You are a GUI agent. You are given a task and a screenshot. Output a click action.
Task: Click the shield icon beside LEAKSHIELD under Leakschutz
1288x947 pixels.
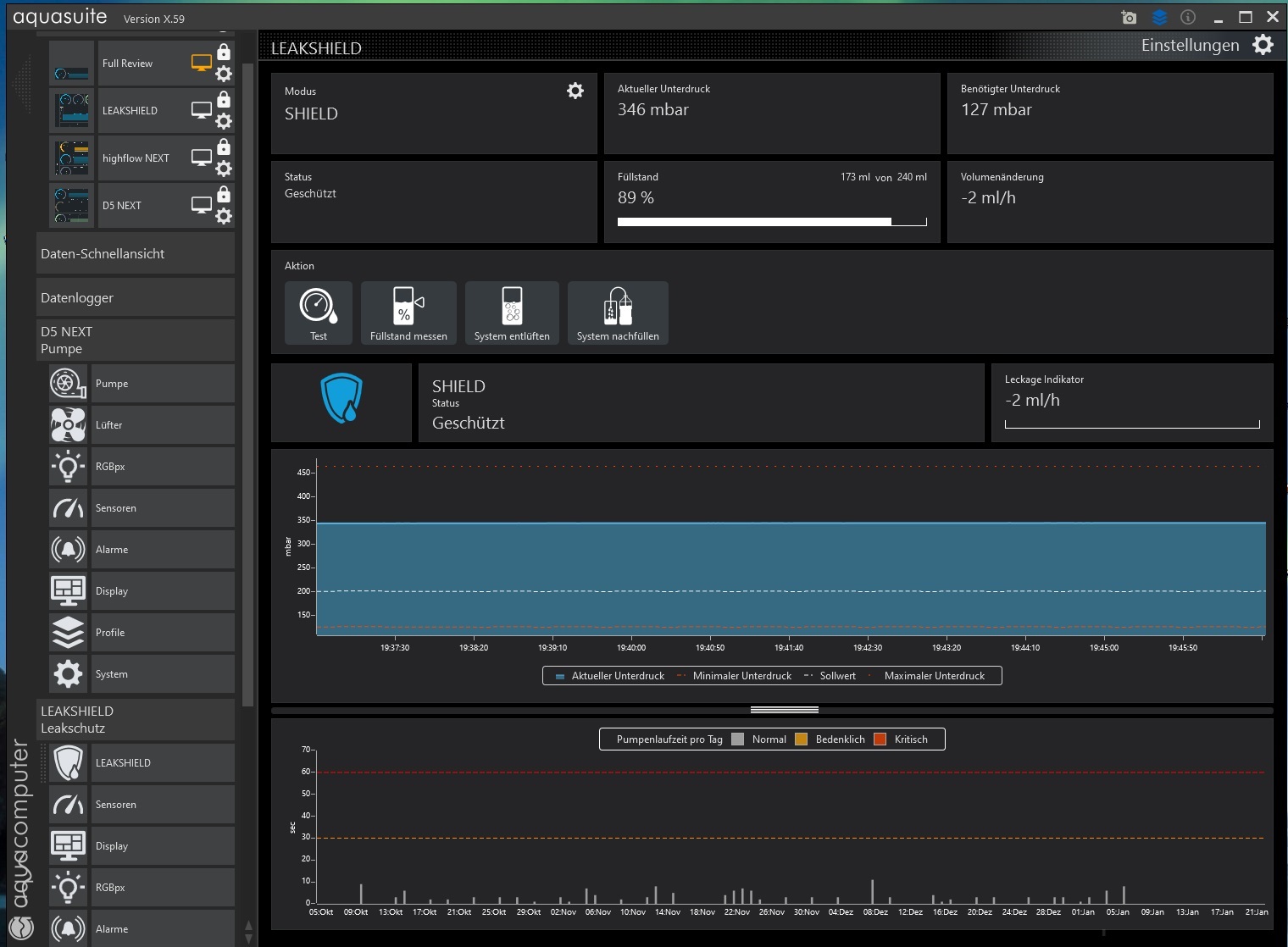point(68,763)
